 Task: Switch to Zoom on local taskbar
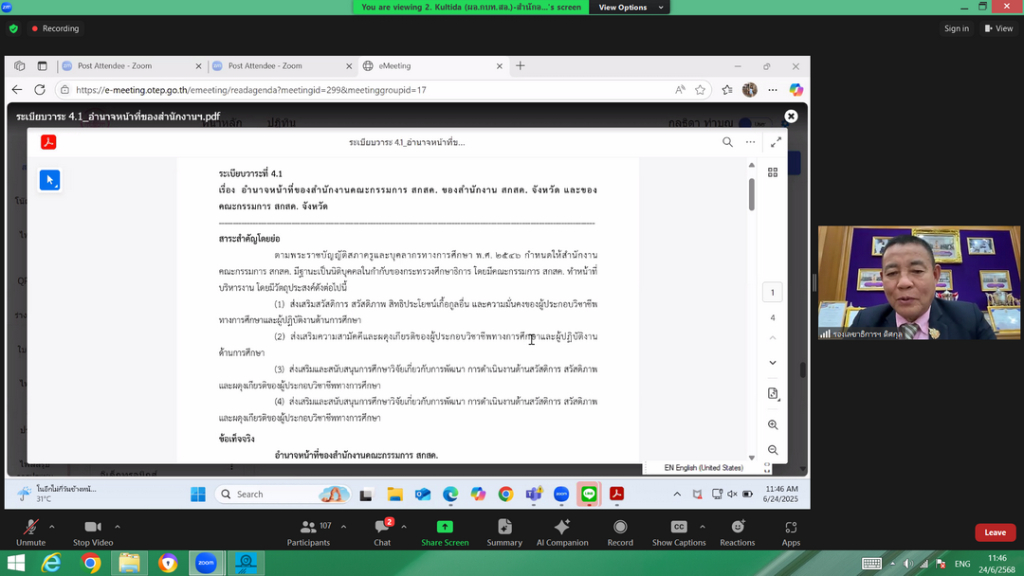(x=206, y=563)
